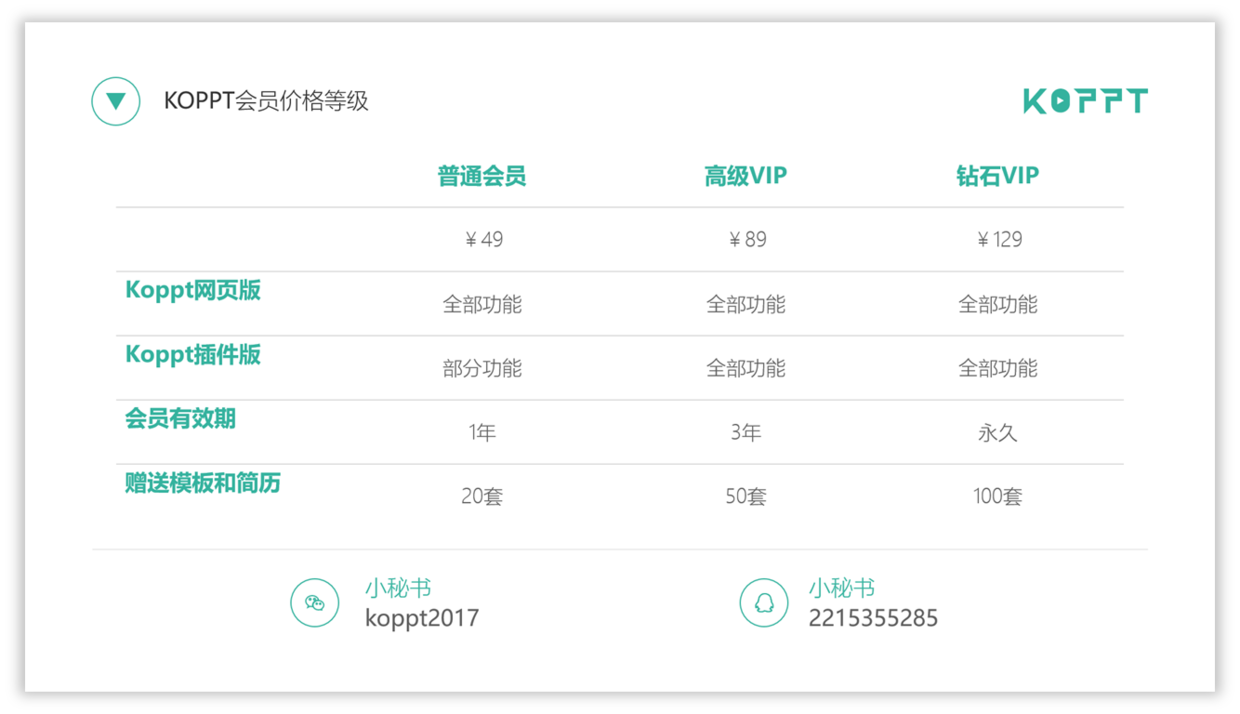Select the Koppt插件版 row label
The width and height of the screenshot is (1240, 714).
193,355
